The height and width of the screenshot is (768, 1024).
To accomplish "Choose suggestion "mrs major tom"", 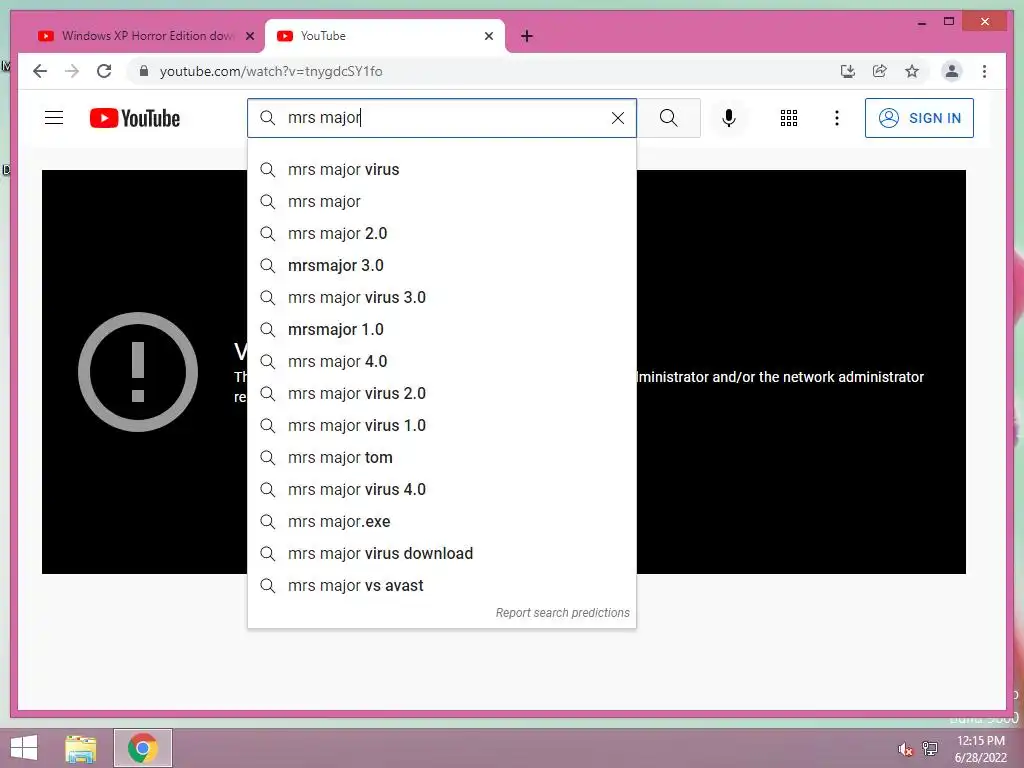I will [x=442, y=458].
